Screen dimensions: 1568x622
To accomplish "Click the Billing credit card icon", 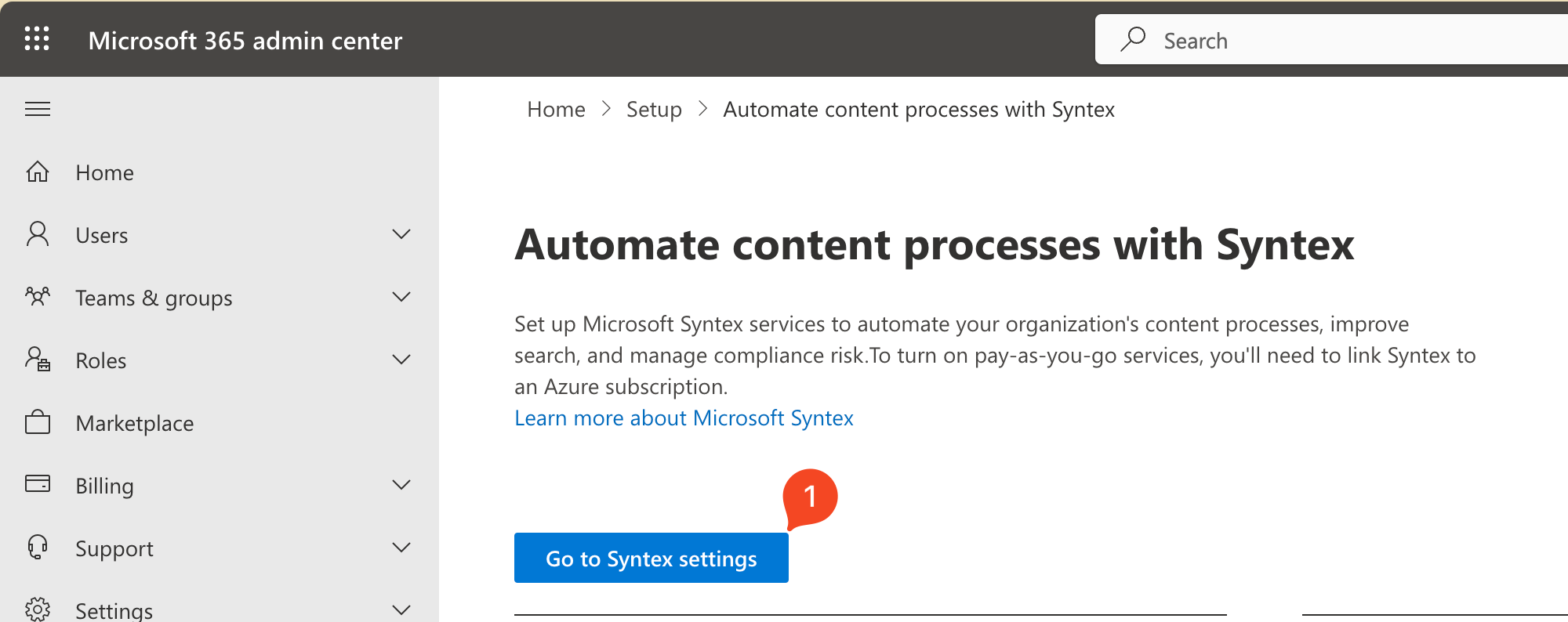I will pos(38,484).
